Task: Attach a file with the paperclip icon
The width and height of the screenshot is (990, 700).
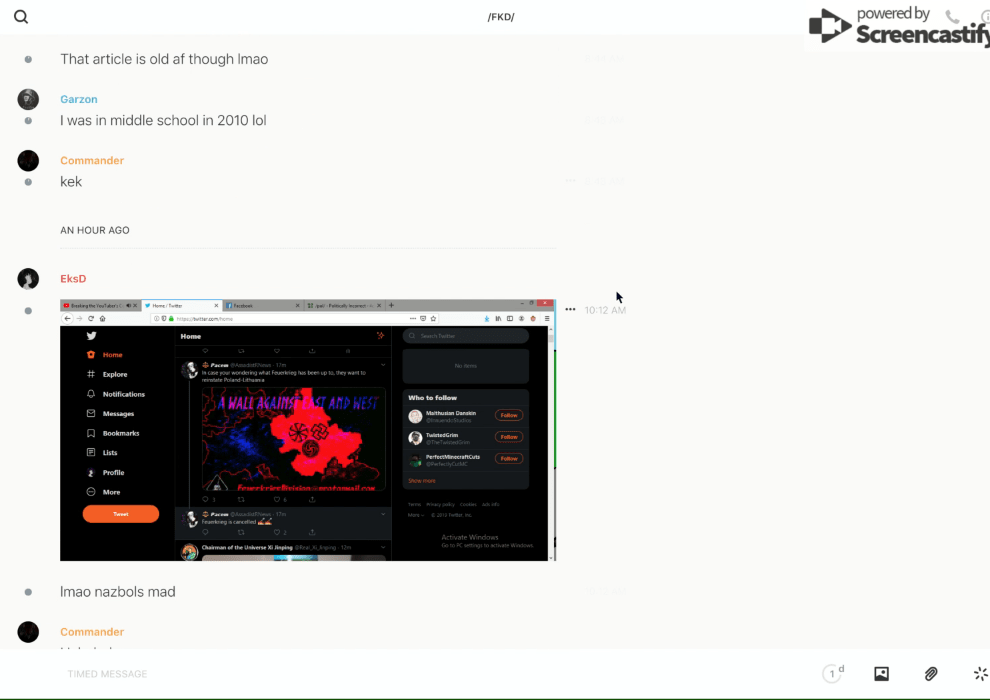Action: [x=931, y=674]
